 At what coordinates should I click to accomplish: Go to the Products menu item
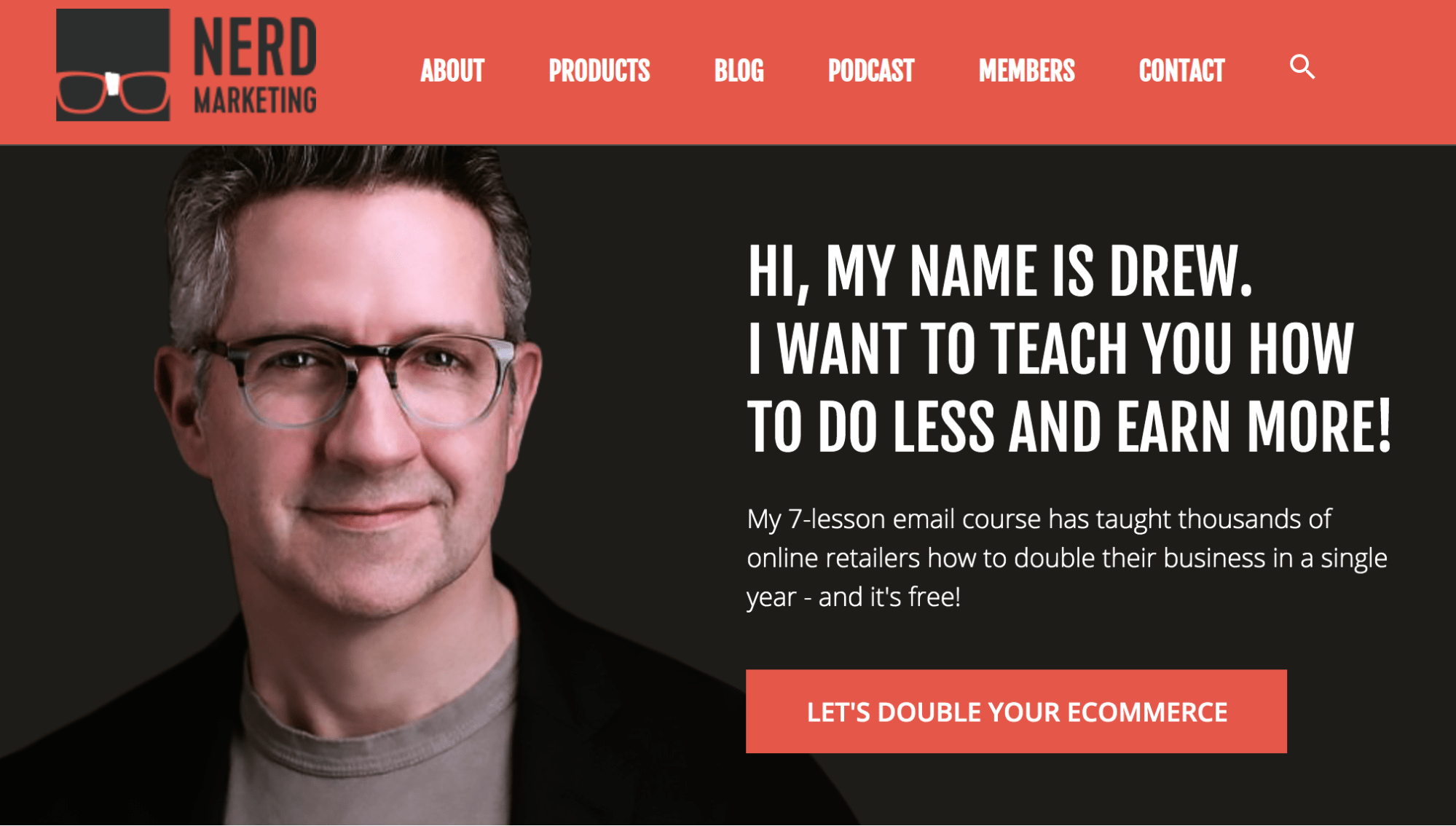click(x=599, y=71)
